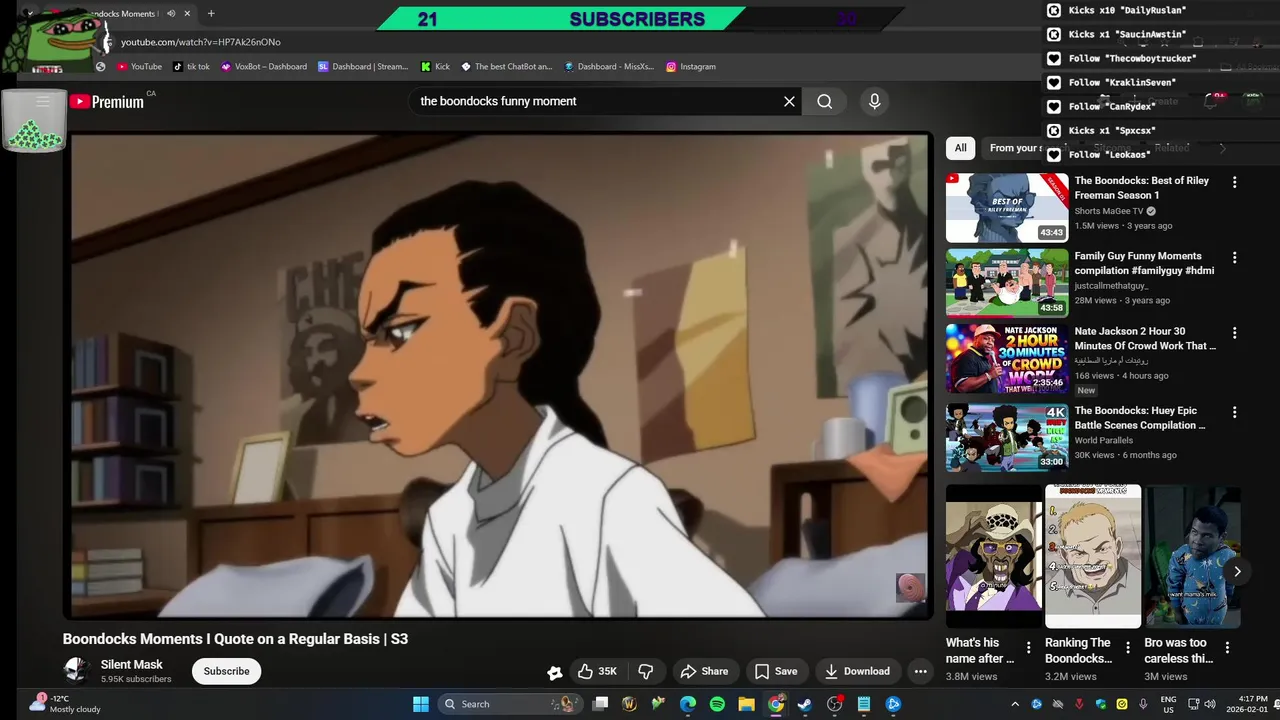Open options for Best of Riley Freeman video
The width and height of the screenshot is (1280, 720).
tap(1235, 182)
